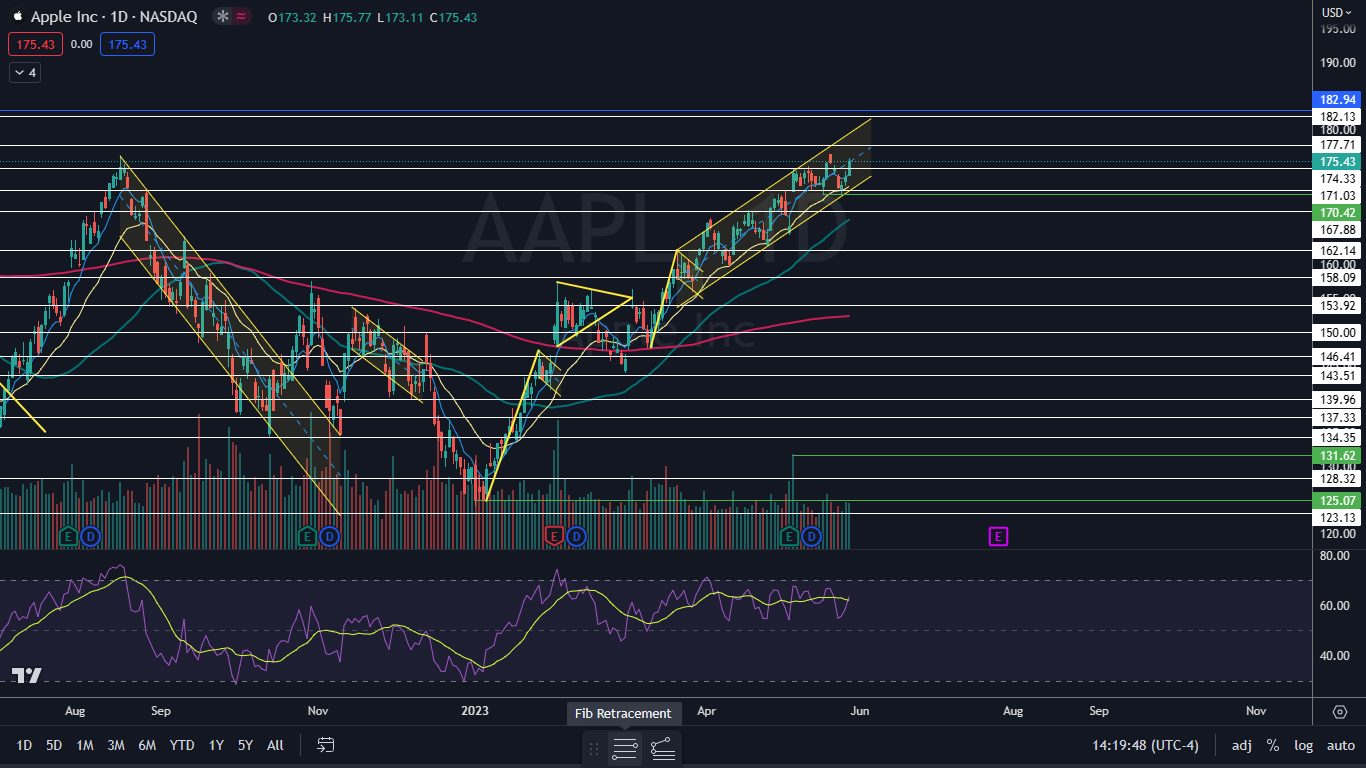This screenshot has height=768, width=1366.
Task: Select the 1D time range
Action: (x=24, y=745)
